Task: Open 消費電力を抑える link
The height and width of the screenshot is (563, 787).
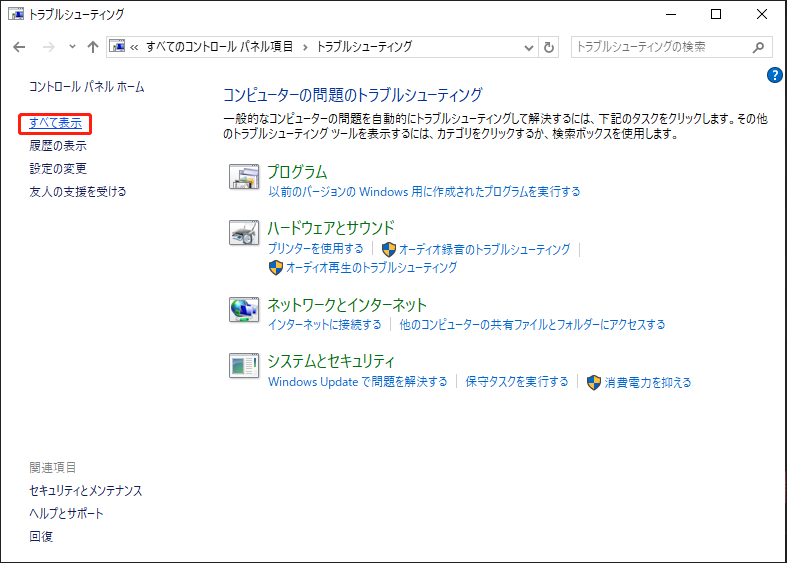Action: [647, 383]
